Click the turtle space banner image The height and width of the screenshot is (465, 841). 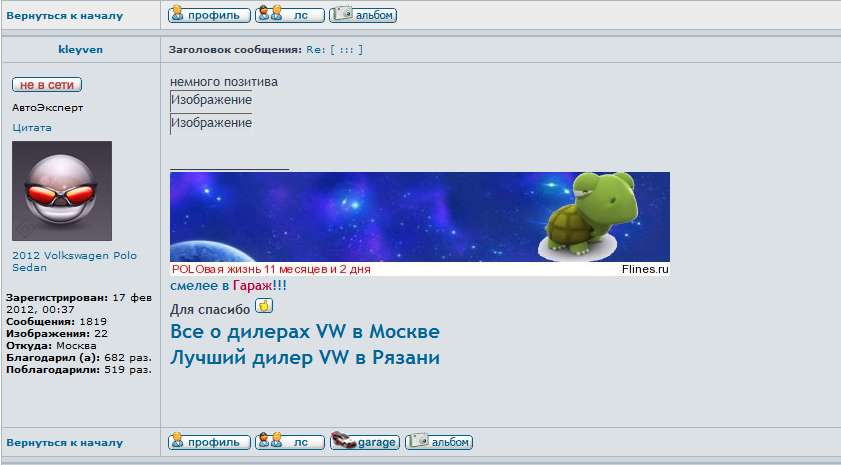[x=419, y=217]
